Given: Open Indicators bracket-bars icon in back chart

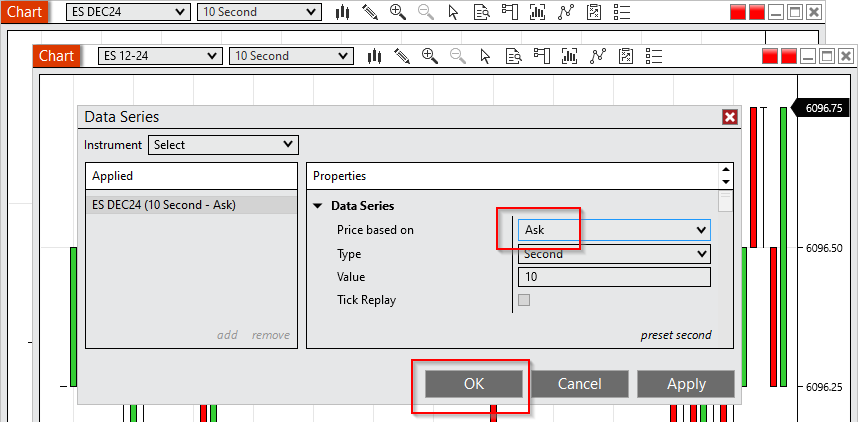Looking at the screenshot, I should click(538, 12).
